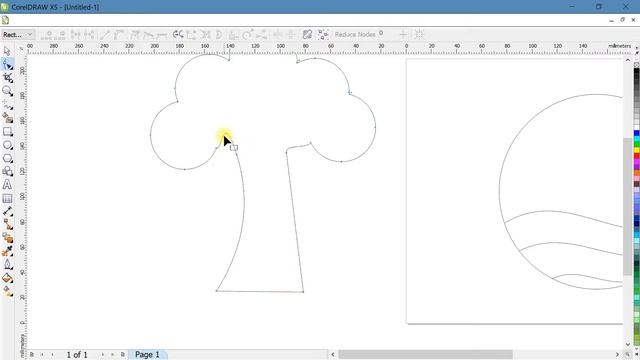Select the Interactive Fill tool
This screenshot has height=360, width=640.
click(7, 291)
